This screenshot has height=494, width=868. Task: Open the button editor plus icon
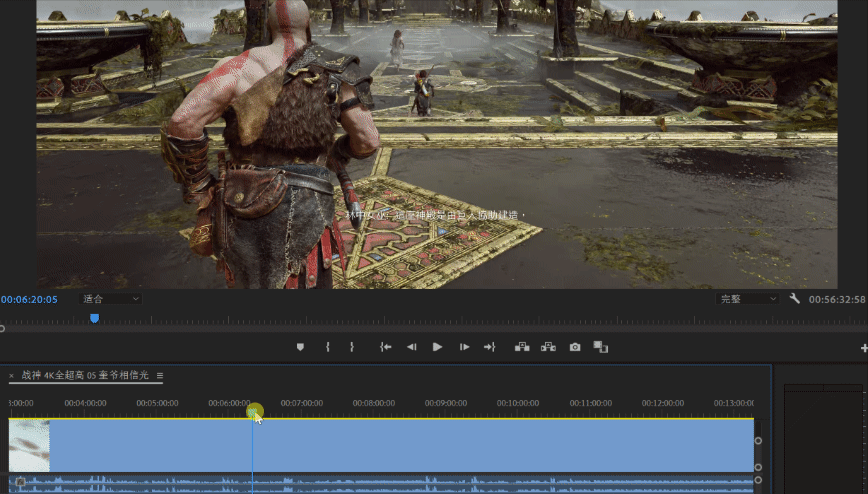(x=863, y=348)
